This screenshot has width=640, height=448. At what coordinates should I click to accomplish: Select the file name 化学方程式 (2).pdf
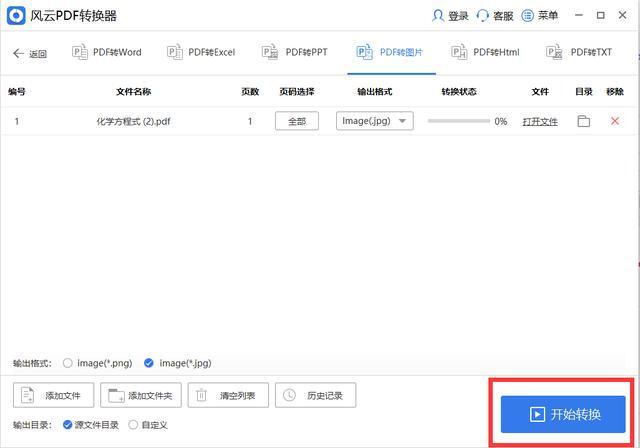[x=133, y=122]
